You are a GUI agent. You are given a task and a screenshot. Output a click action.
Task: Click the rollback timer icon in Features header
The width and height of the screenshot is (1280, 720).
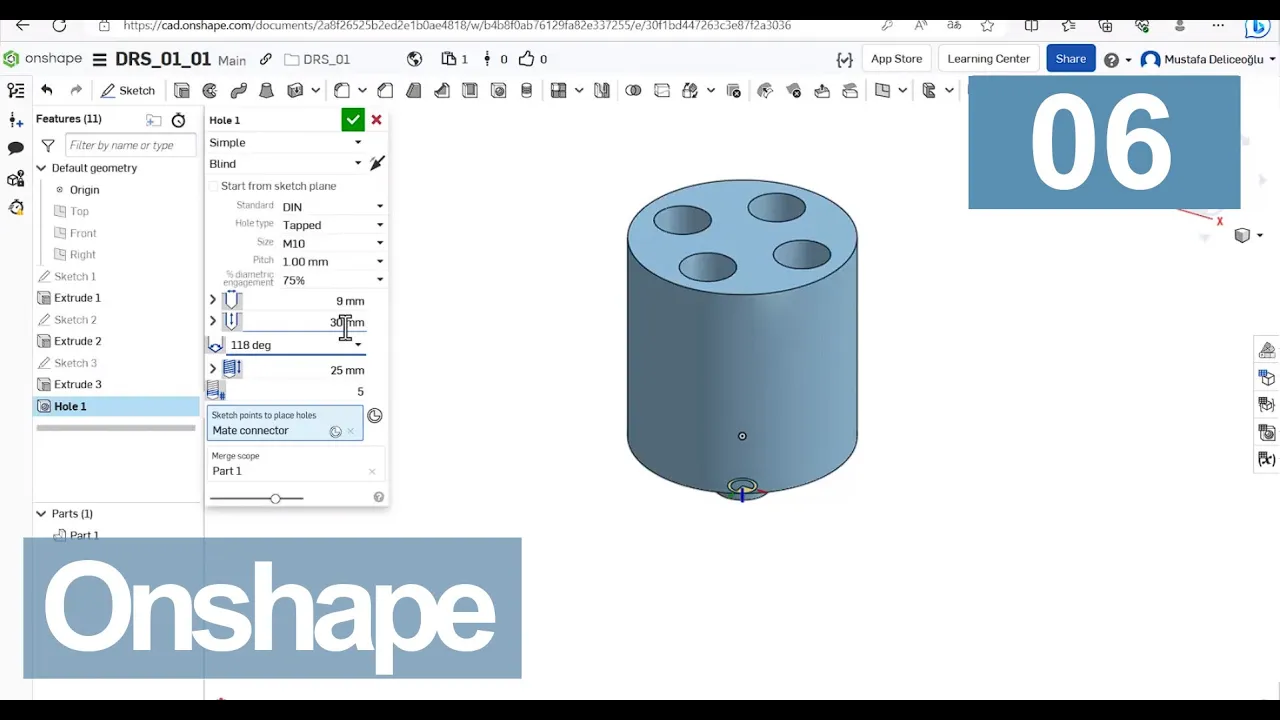click(178, 120)
